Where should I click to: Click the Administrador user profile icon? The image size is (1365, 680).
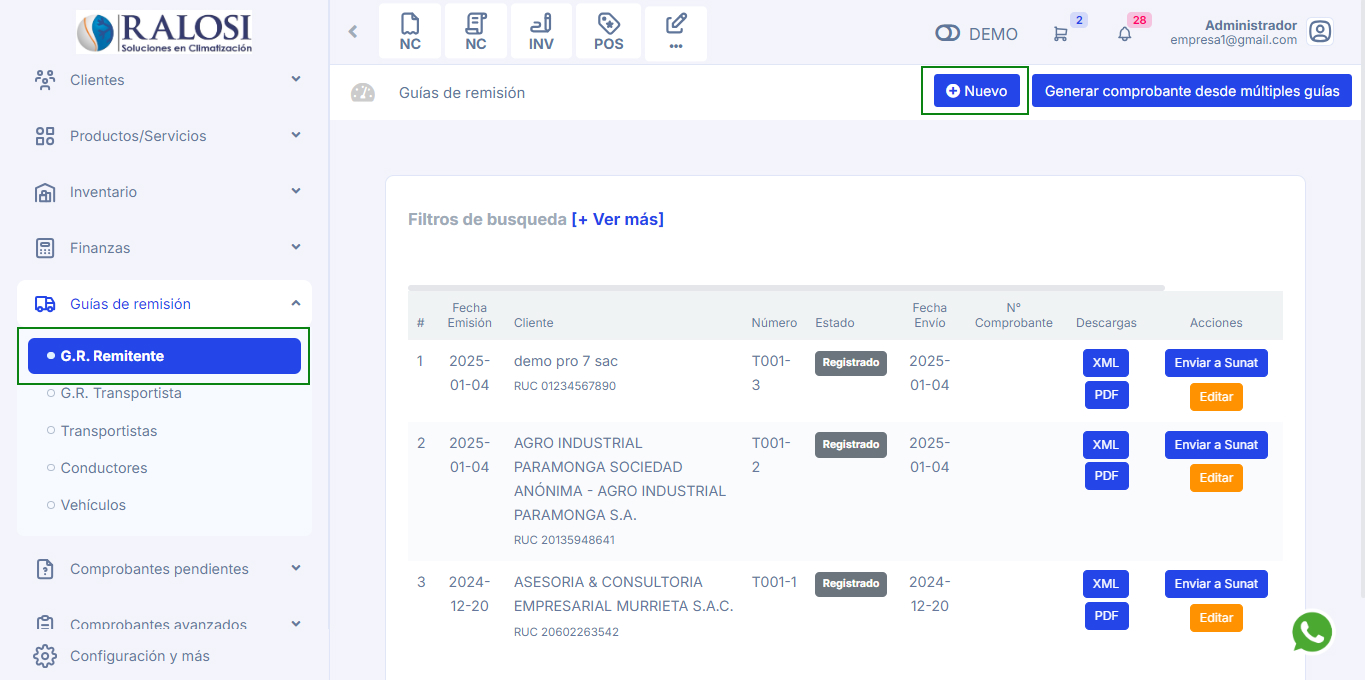point(1320,32)
